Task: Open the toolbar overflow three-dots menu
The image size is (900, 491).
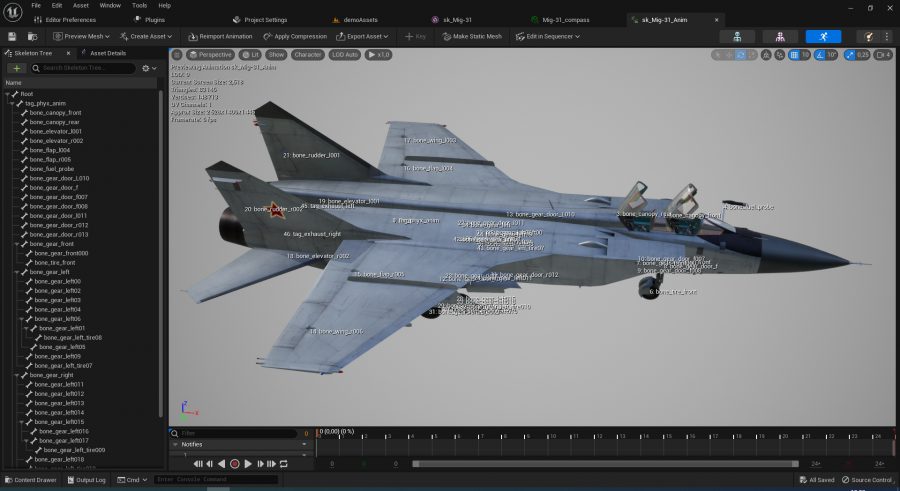Action: (x=886, y=37)
